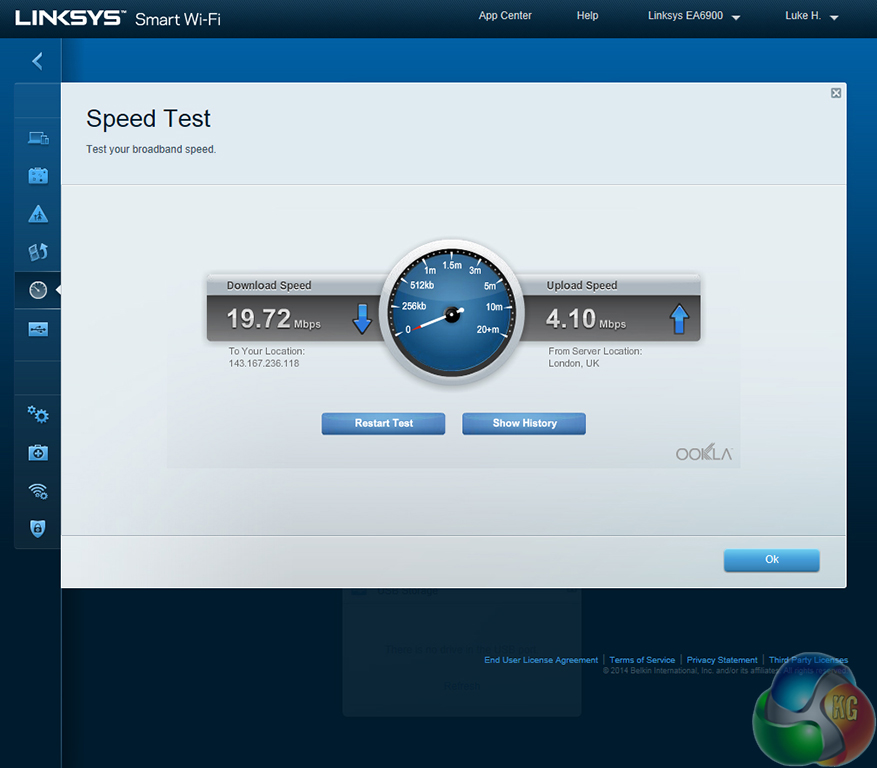
Task: Click the Ookla logo
Action: click(x=704, y=452)
